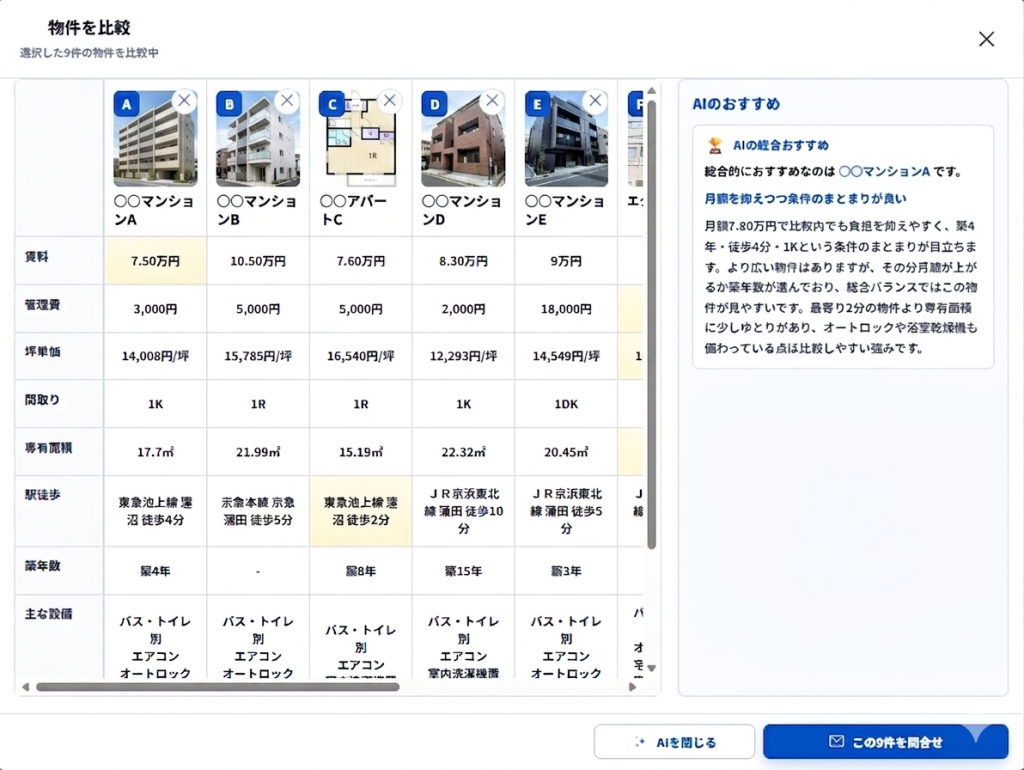
Task: Open the photo of ○○マンションD
Action: 463,138
